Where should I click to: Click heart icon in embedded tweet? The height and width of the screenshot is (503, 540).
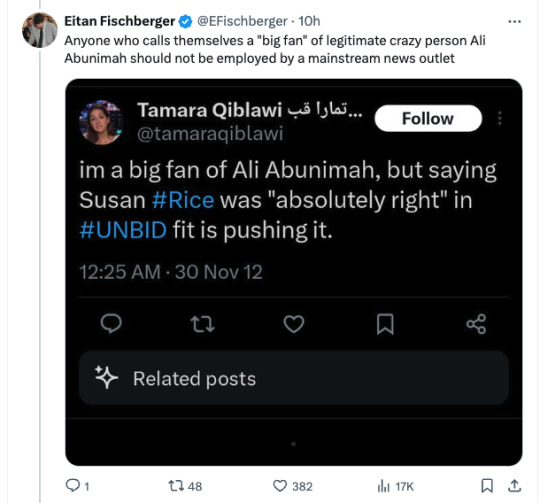coord(294,324)
